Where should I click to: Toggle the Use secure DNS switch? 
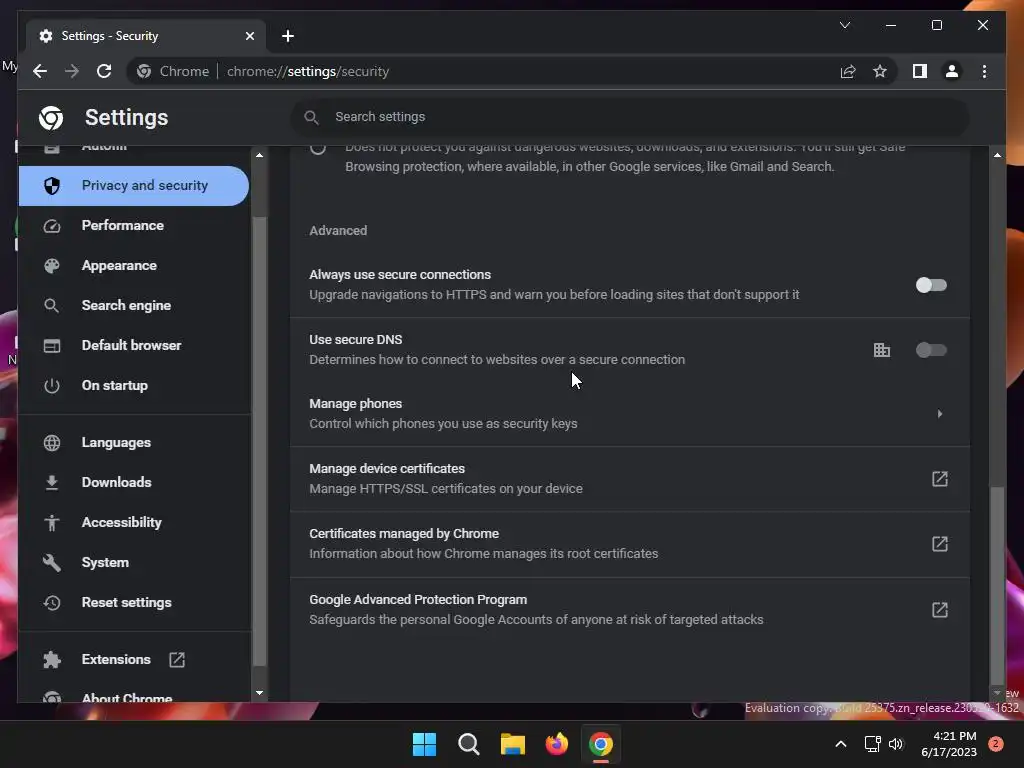point(931,350)
